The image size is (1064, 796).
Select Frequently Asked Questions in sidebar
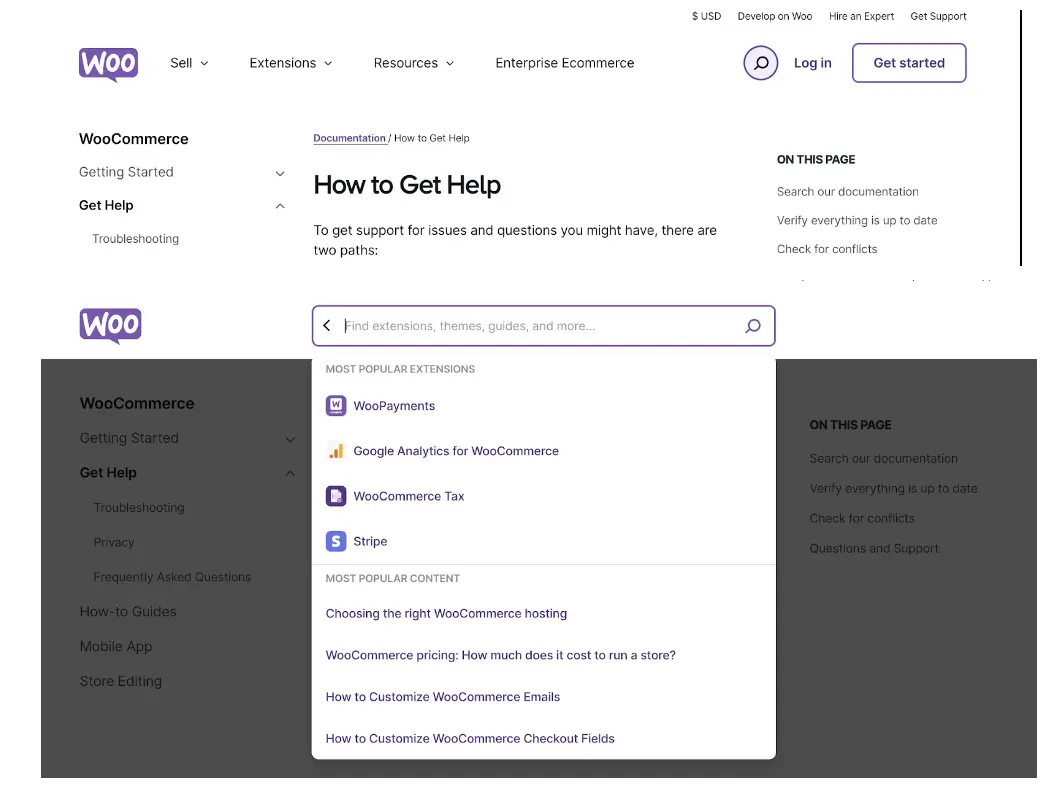[172, 577]
